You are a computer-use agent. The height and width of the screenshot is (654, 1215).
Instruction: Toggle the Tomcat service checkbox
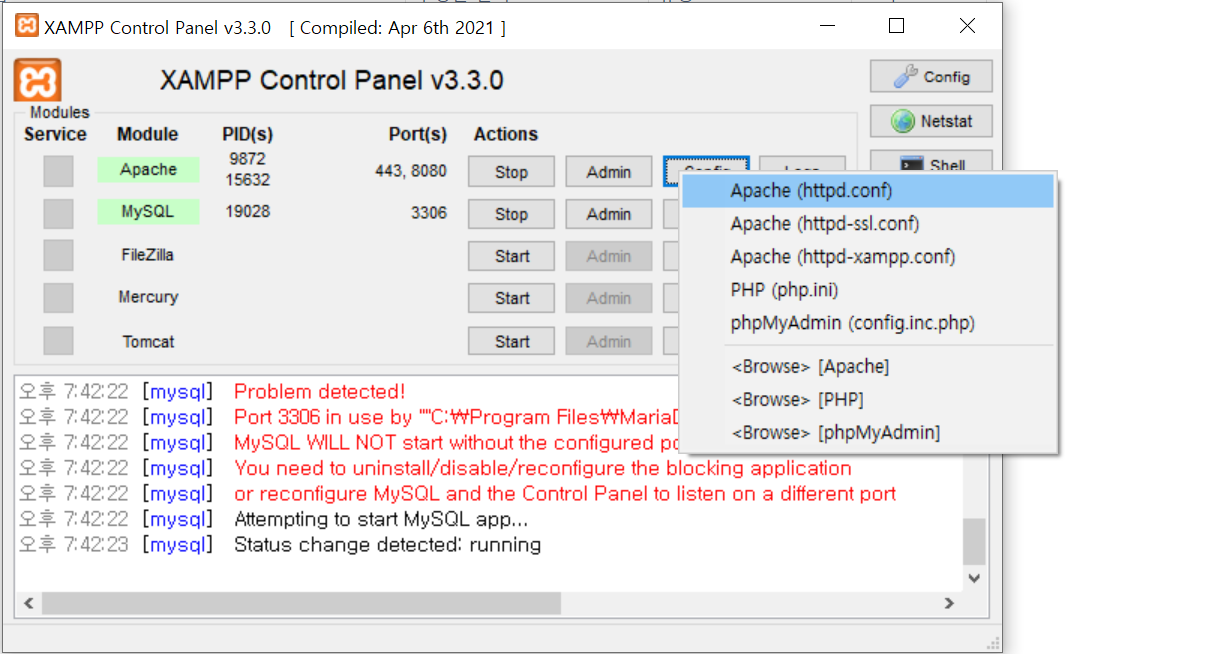(58, 340)
